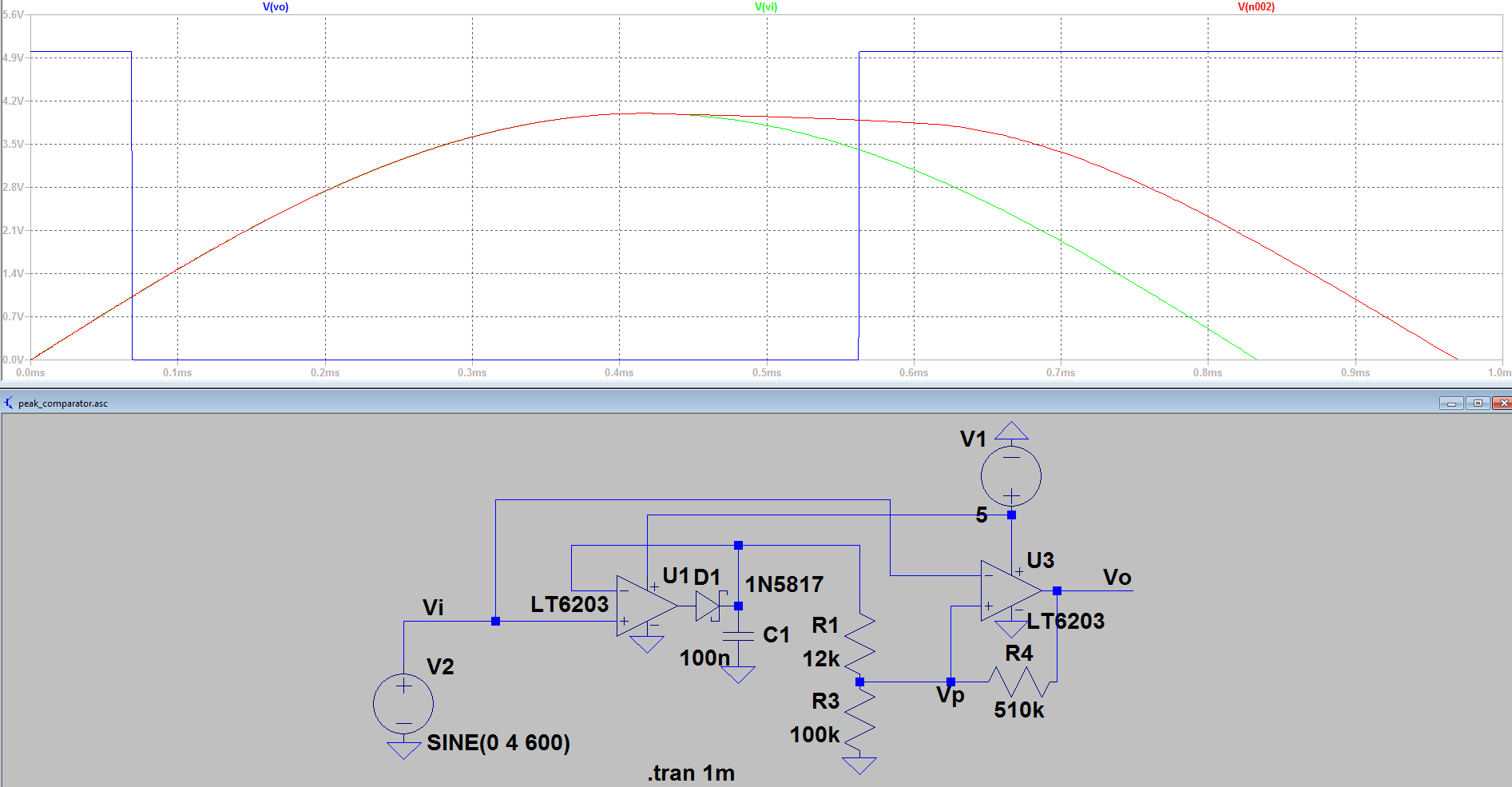Select the V2 sine voltage source symbol

point(403,704)
